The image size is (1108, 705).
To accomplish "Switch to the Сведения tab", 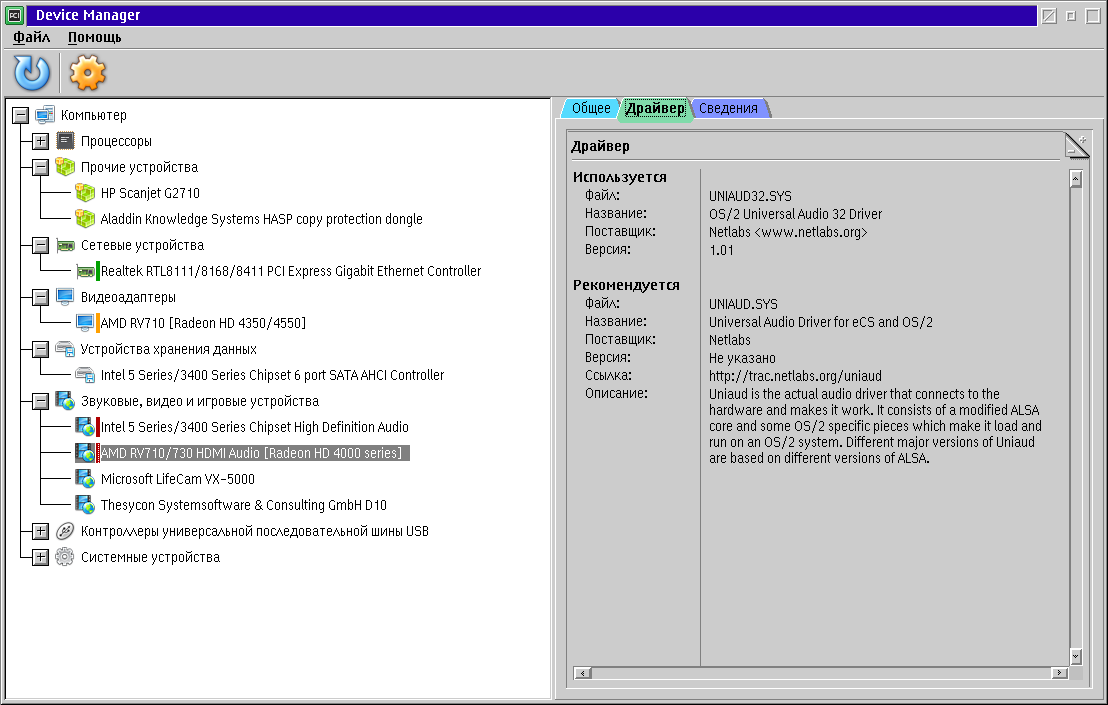I will point(728,108).
